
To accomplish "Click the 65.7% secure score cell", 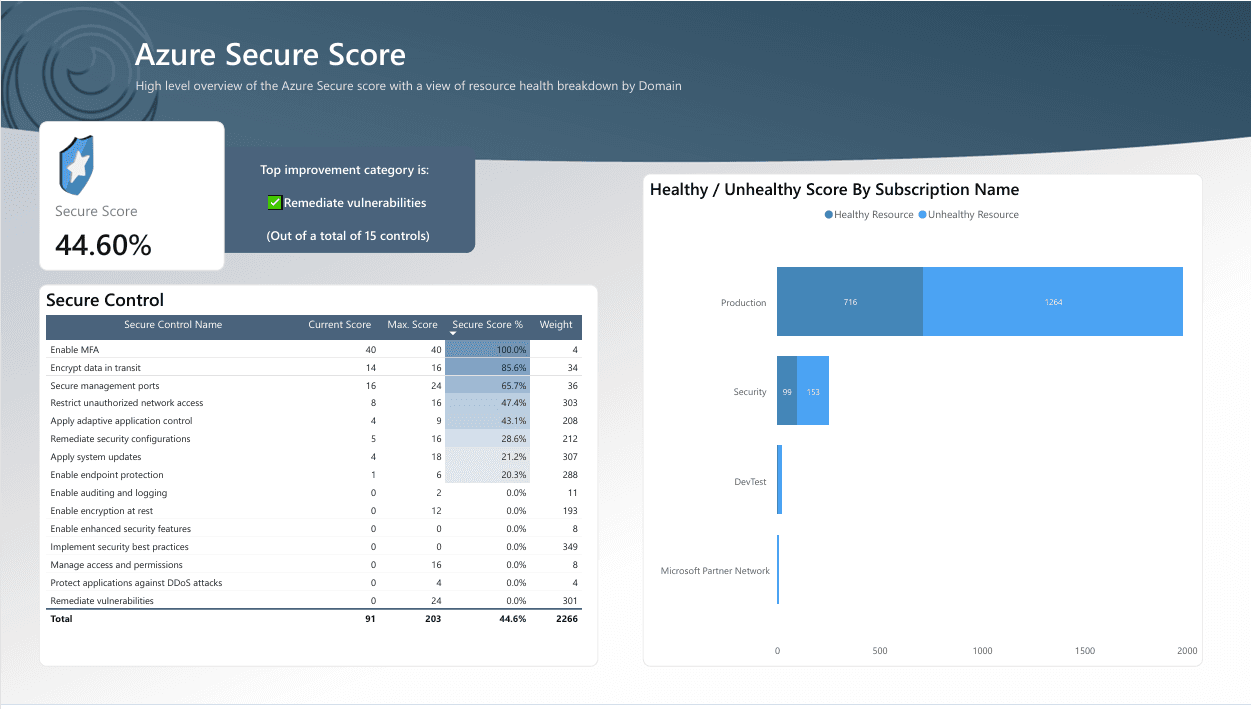I will click(x=487, y=386).
